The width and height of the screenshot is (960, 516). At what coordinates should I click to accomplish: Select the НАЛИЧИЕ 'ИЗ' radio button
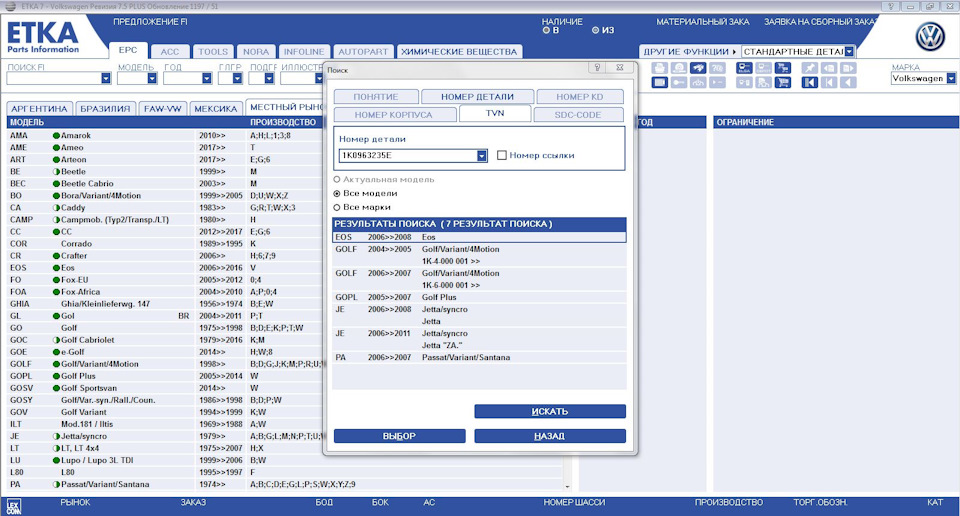595,30
